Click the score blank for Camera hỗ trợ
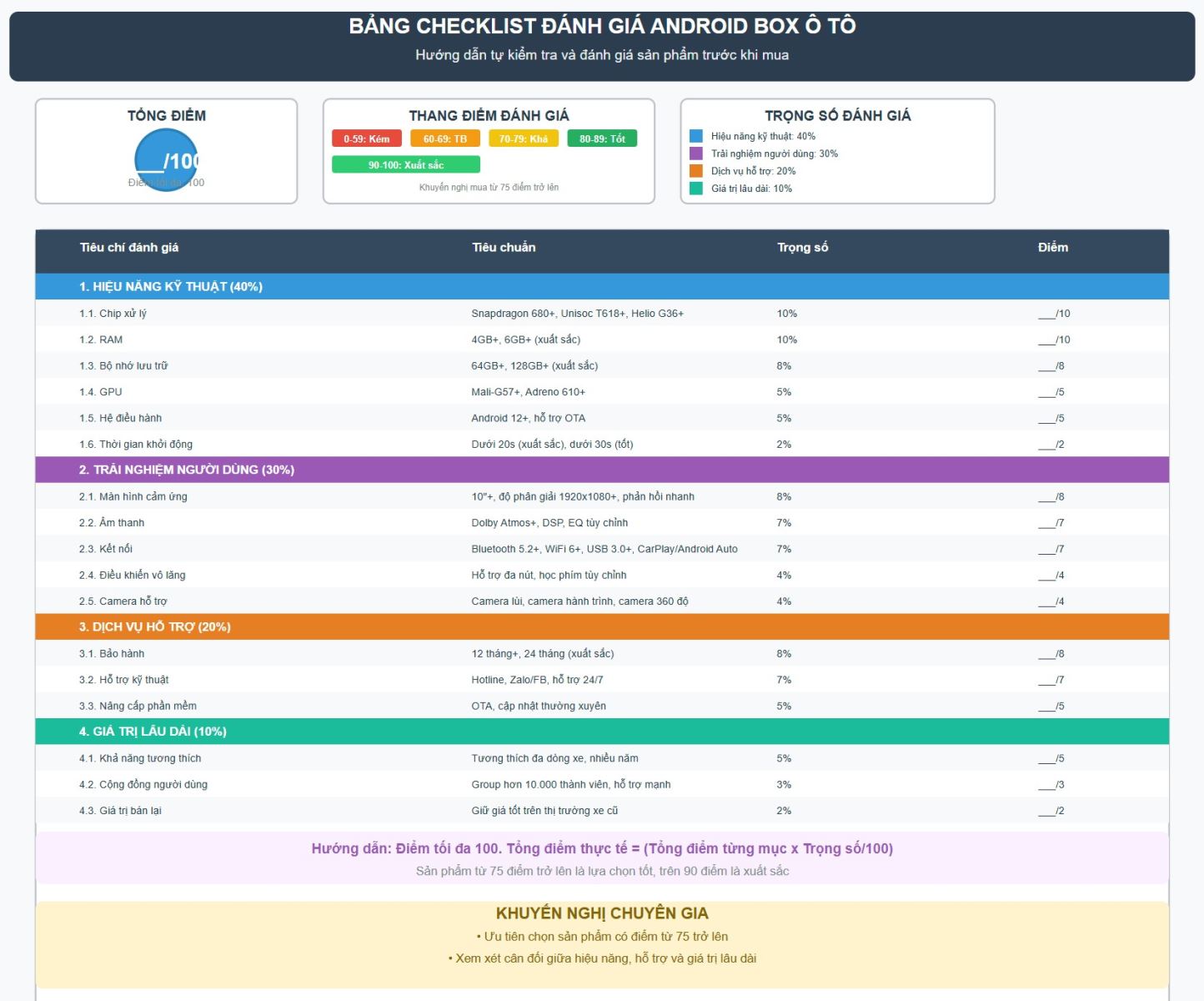Image resolution: width=1204 pixels, height=1001 pixels. pos(1051,601)
